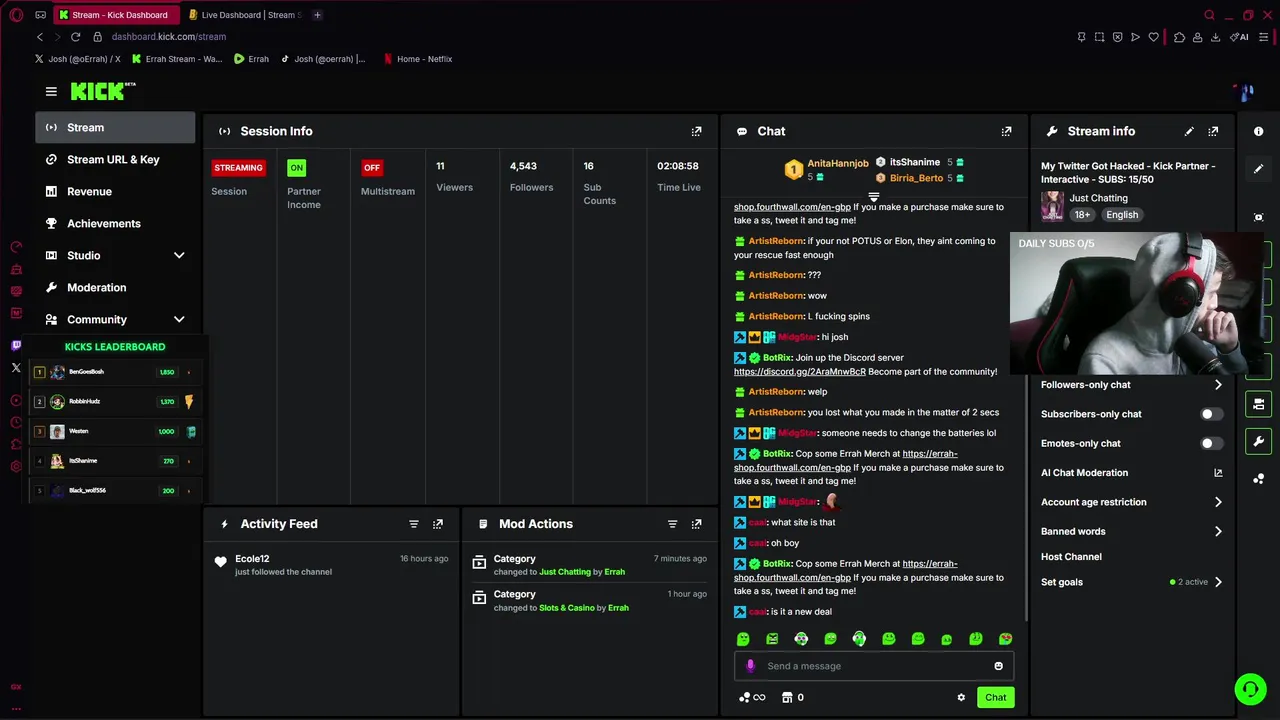Click RobbinHodz in Kicks Leaderboard
Screen dimensions: 1280x720
(x=84, y=402)
